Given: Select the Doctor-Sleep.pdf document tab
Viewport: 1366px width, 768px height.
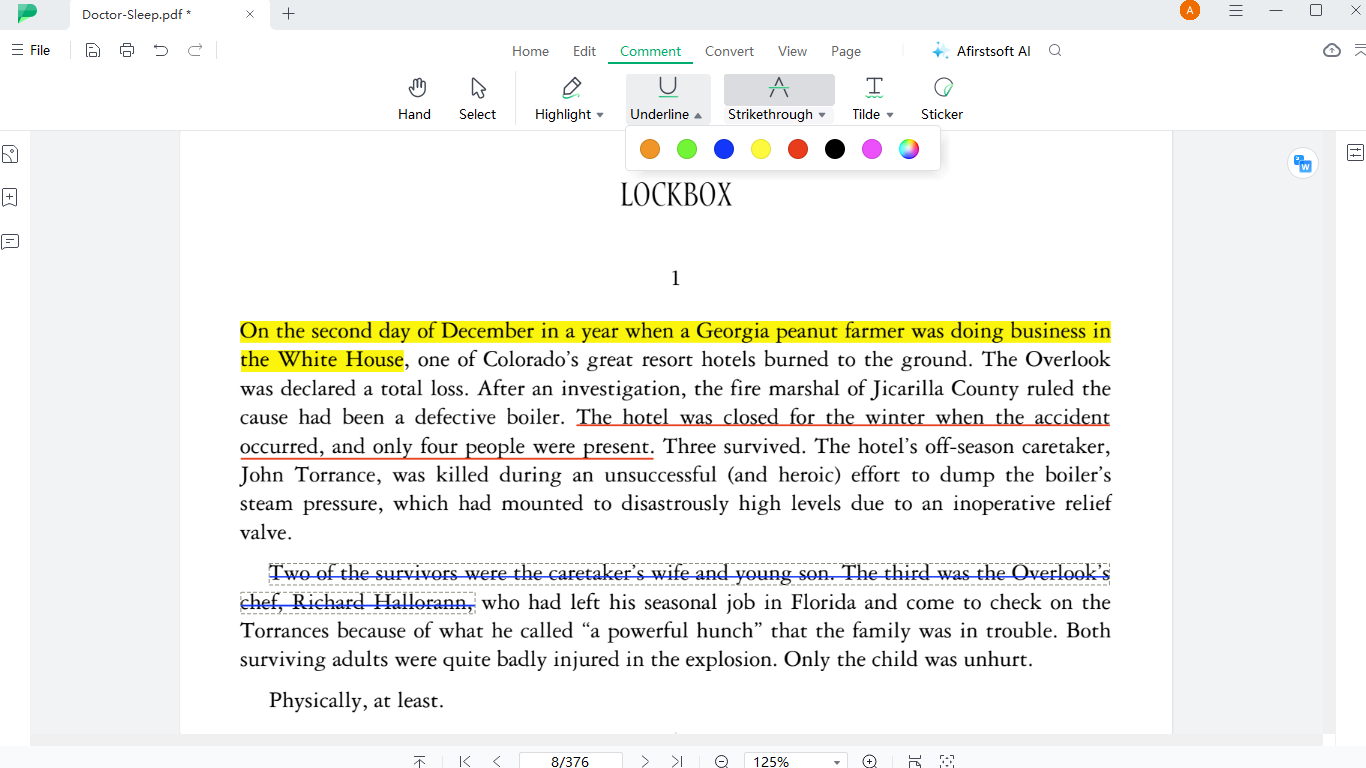Looking at the screenshot, I should (168, 14).
